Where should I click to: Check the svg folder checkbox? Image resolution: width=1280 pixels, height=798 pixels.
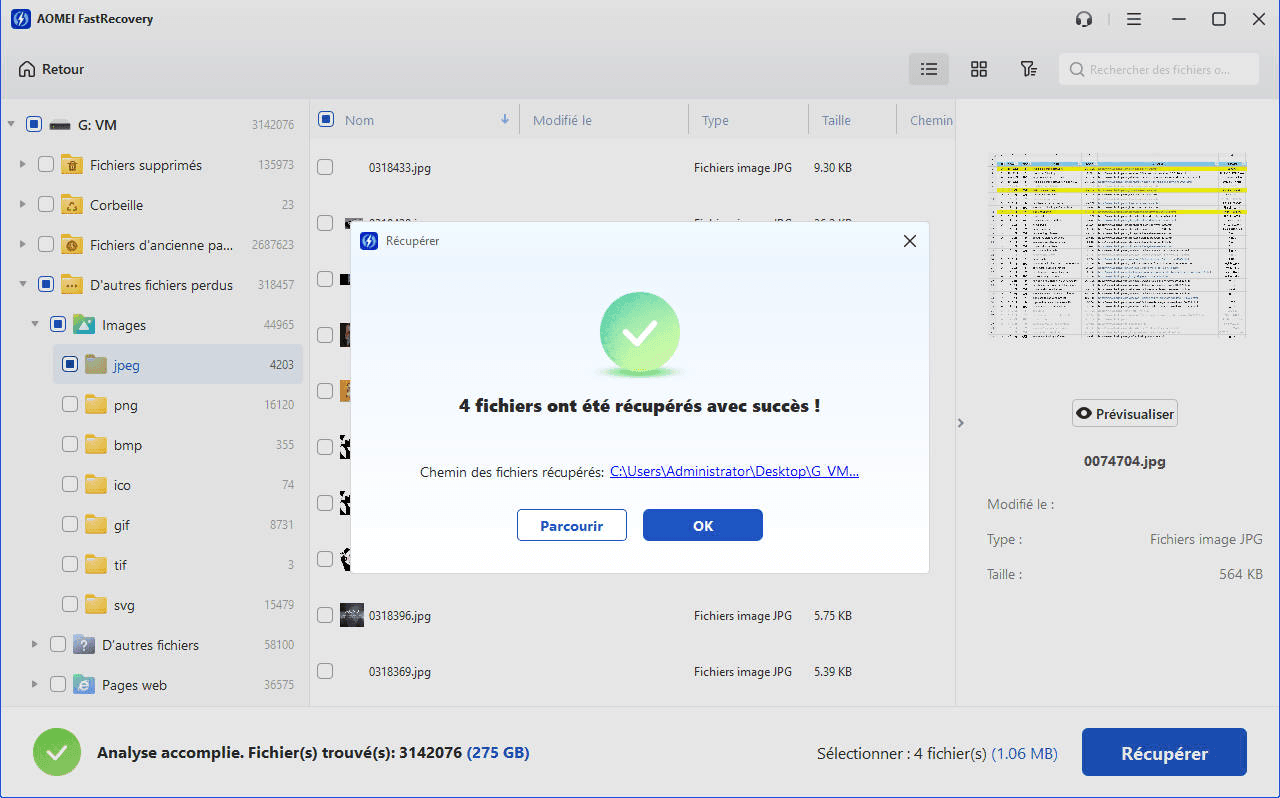(x=69, y=605)
